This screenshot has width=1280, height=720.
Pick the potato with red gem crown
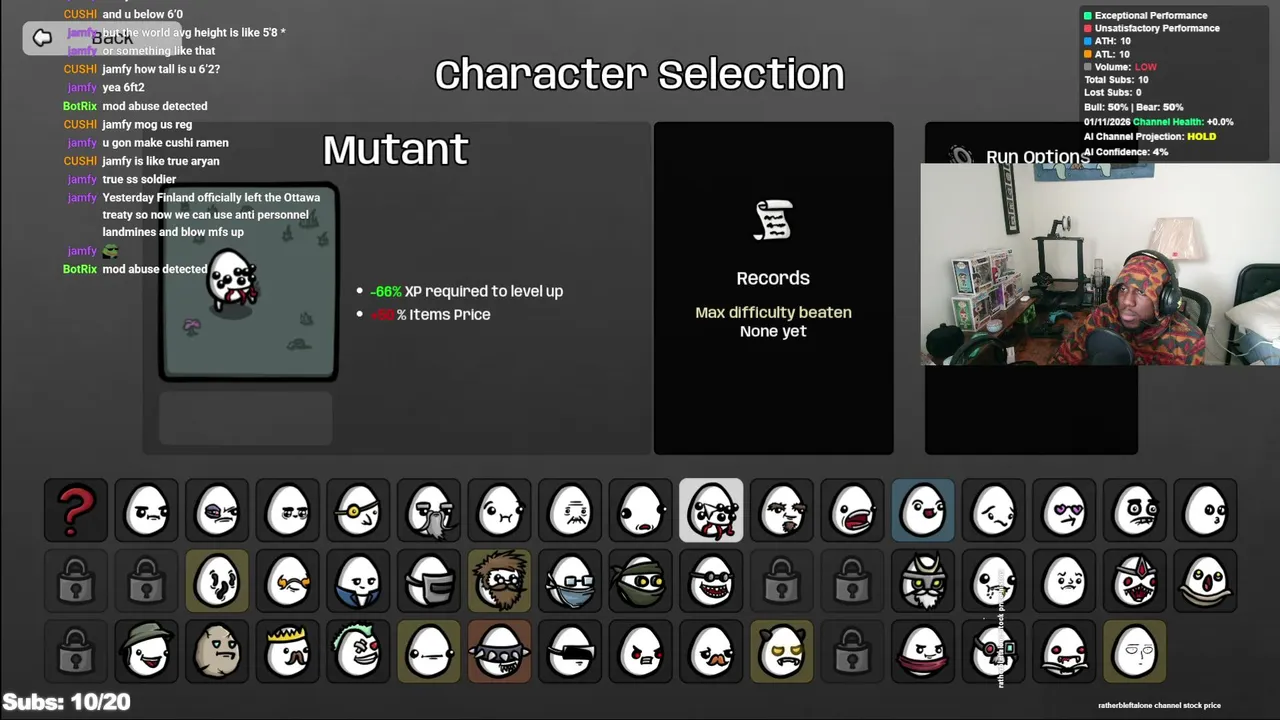point(1135,580)
